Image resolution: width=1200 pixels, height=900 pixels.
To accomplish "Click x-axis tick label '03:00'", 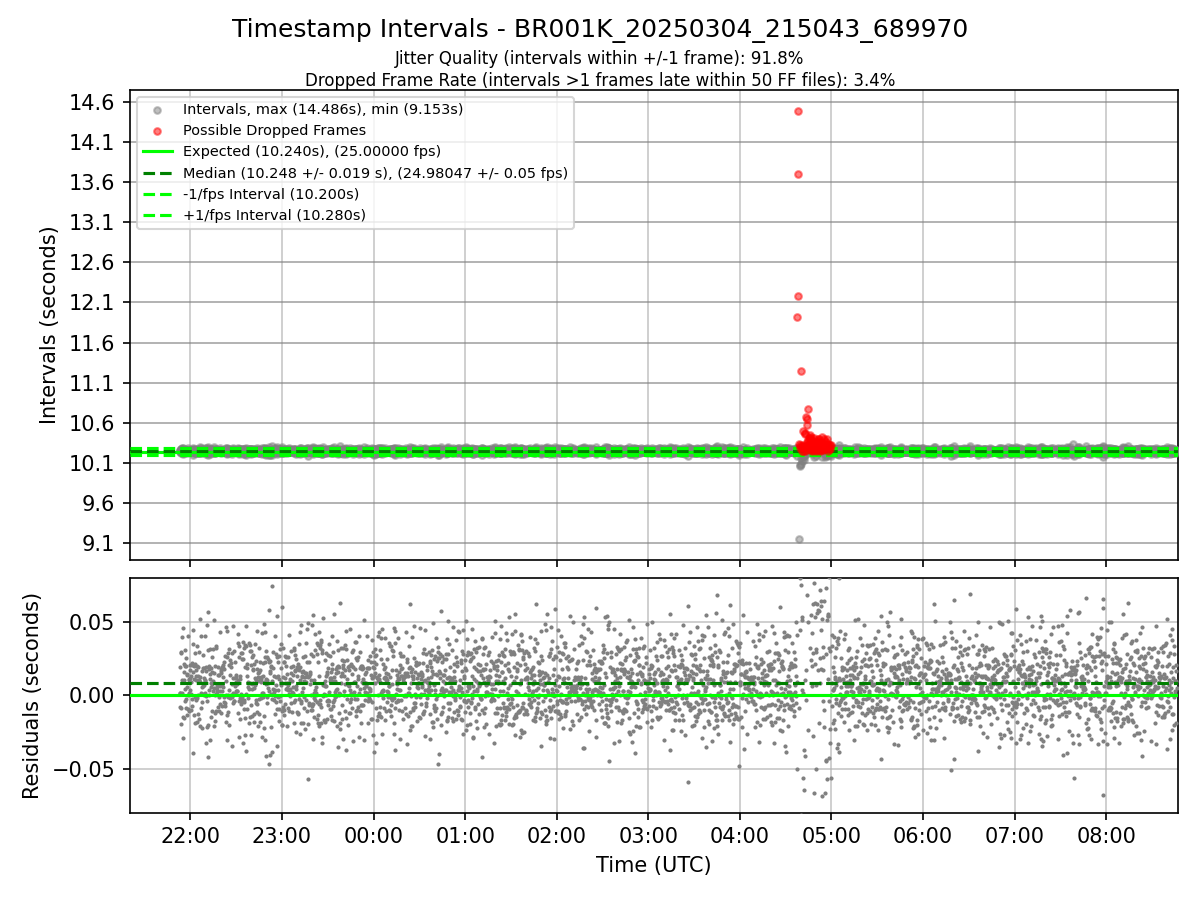I will (x=648, y=834).
